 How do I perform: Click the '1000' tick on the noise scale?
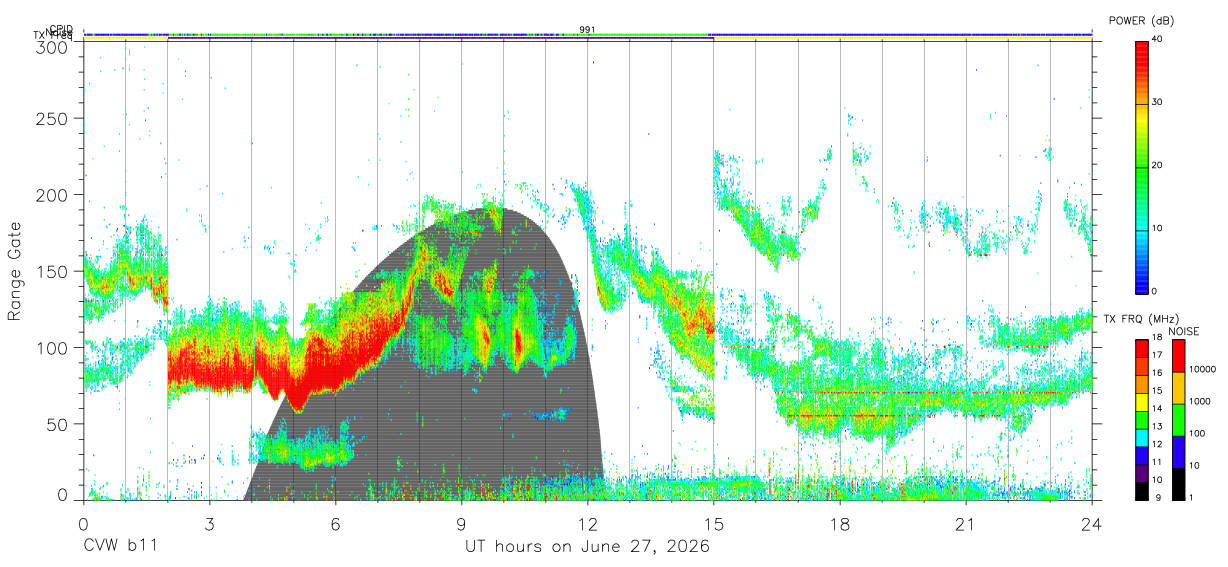pyautogui.click(x=1200, y=402)
